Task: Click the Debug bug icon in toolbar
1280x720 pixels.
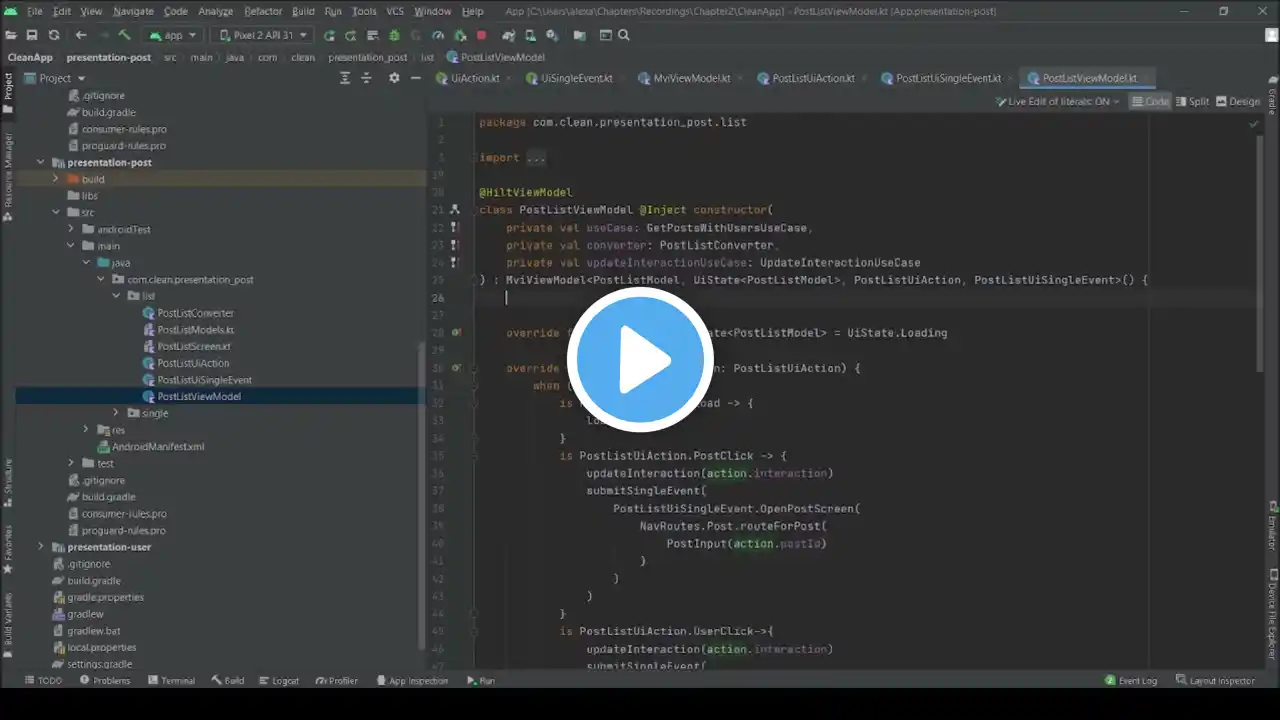Action: pyautogui.click(x=394, y=35)
